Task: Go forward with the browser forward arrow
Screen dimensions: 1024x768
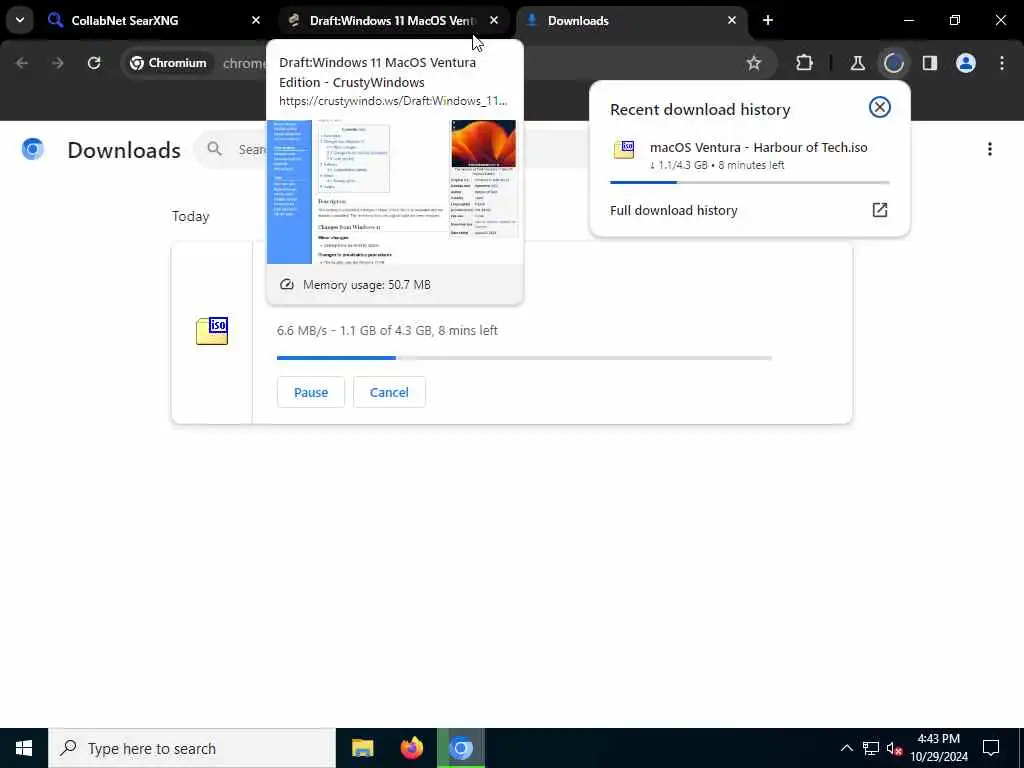Action: point(57,63)
